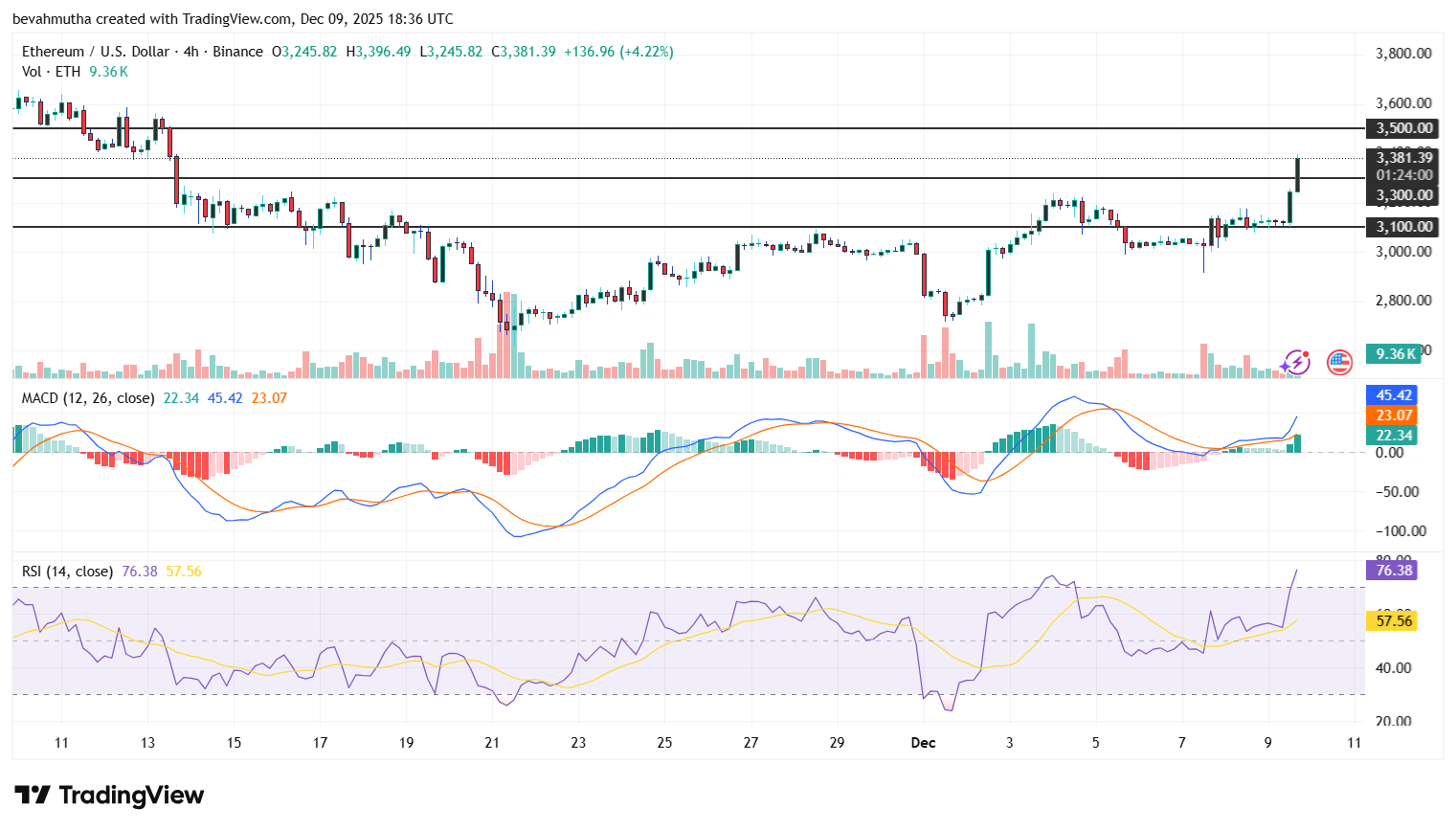Click the blue 45.42 MACD value badge
The image size is (1456, 831).
1393,395
